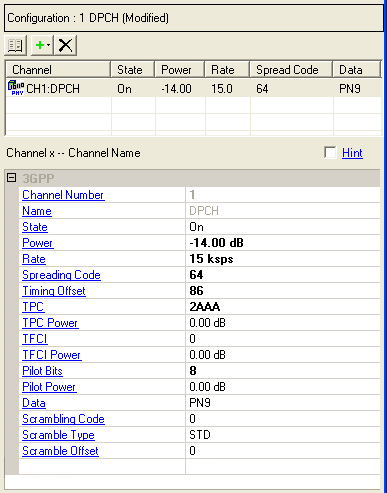The width and height of the screenshot is (387, 493).
Task: Open the add channel dropdown arrow
Action: 49,45
